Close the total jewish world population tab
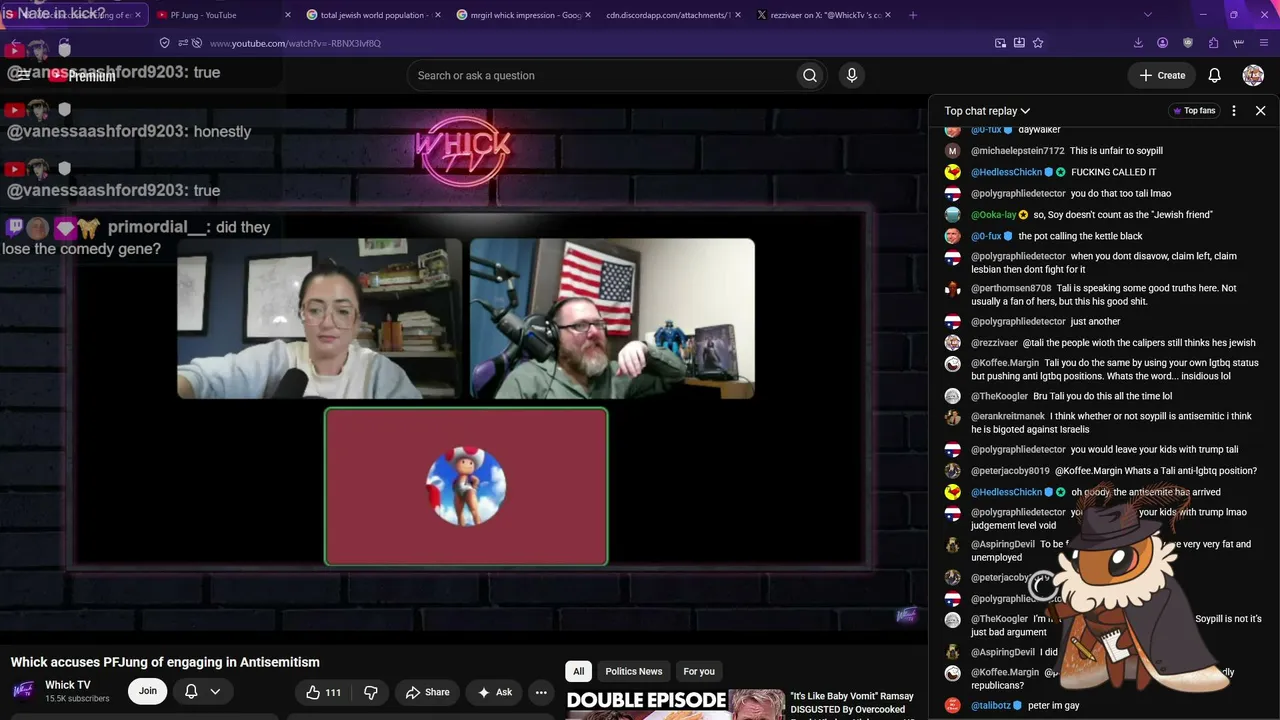Screen dimensions: 1280x720 (x=437, y=15)
